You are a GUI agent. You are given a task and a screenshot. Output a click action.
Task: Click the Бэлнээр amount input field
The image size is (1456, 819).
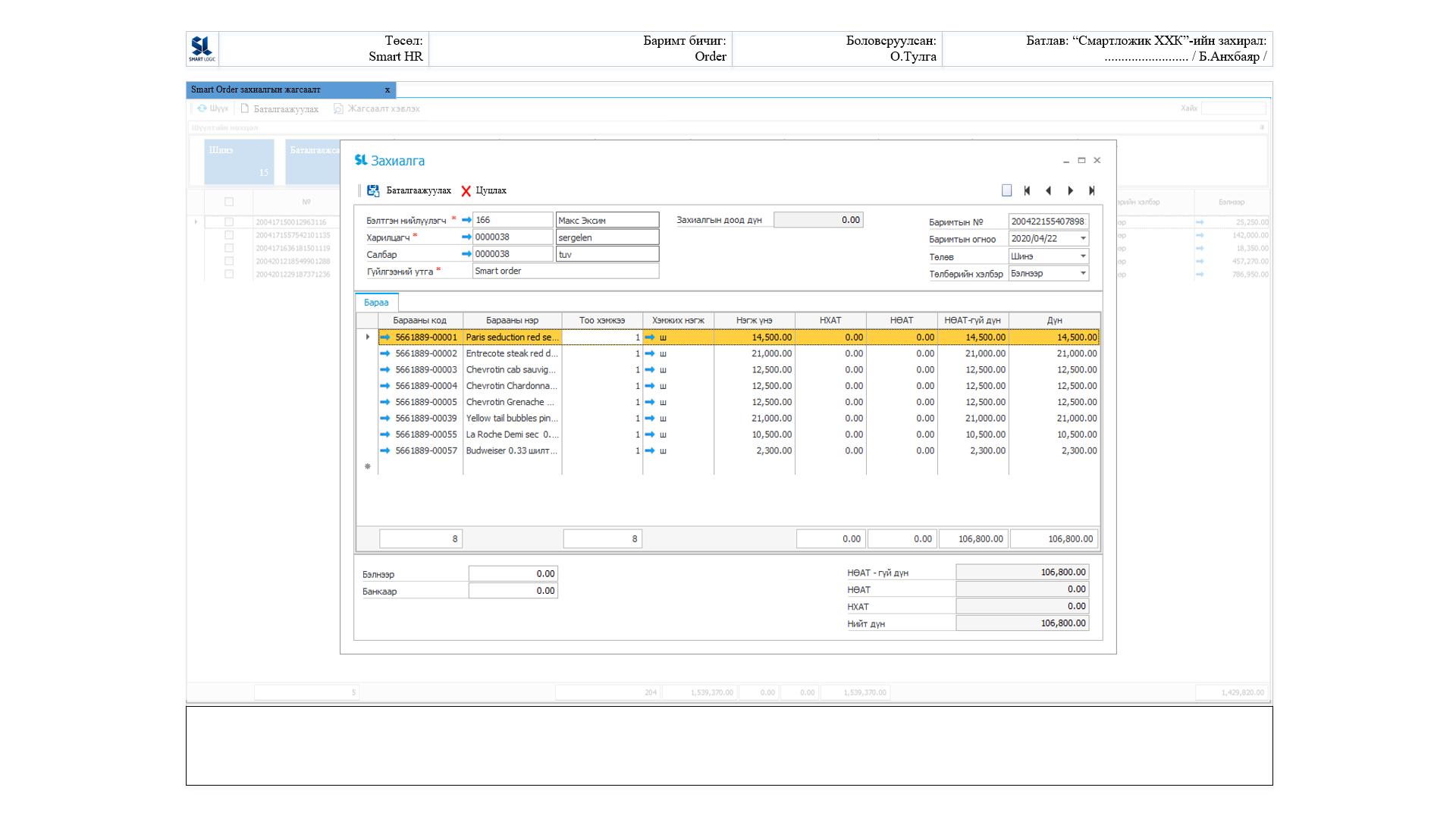click(513, 574)
